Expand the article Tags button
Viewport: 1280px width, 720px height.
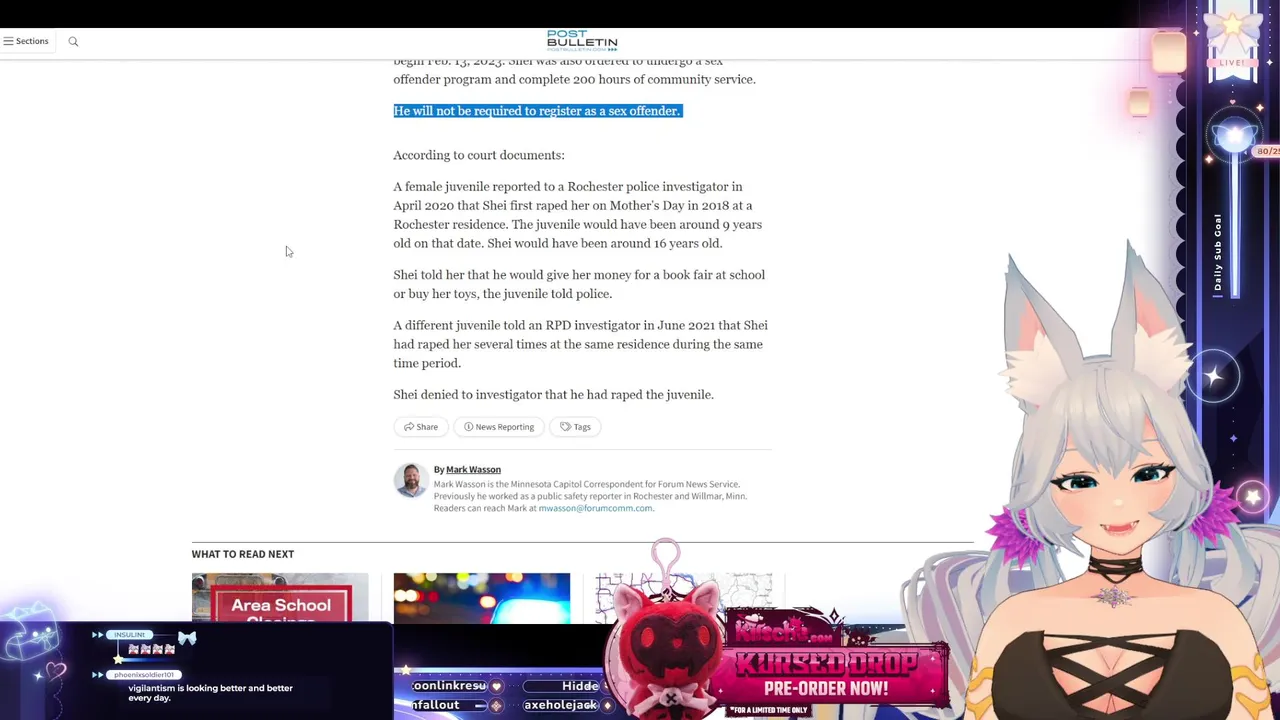click(x=575, y=427)
